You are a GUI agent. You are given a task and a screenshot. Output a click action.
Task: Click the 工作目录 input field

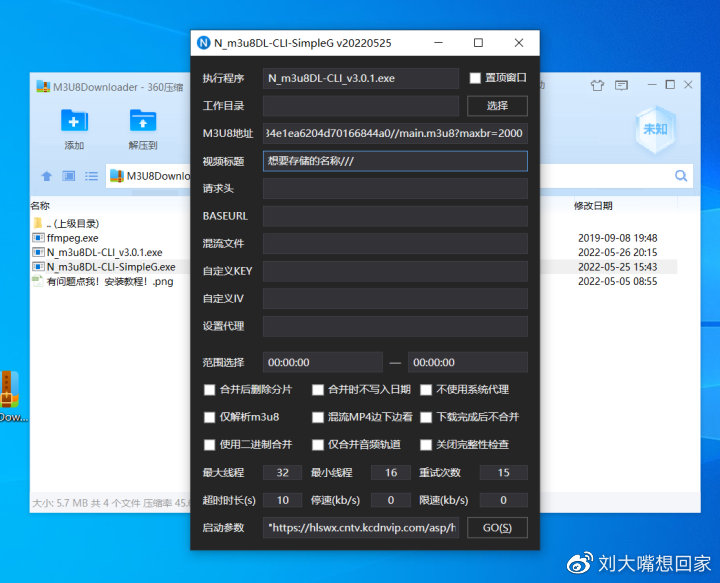(361, 106)
